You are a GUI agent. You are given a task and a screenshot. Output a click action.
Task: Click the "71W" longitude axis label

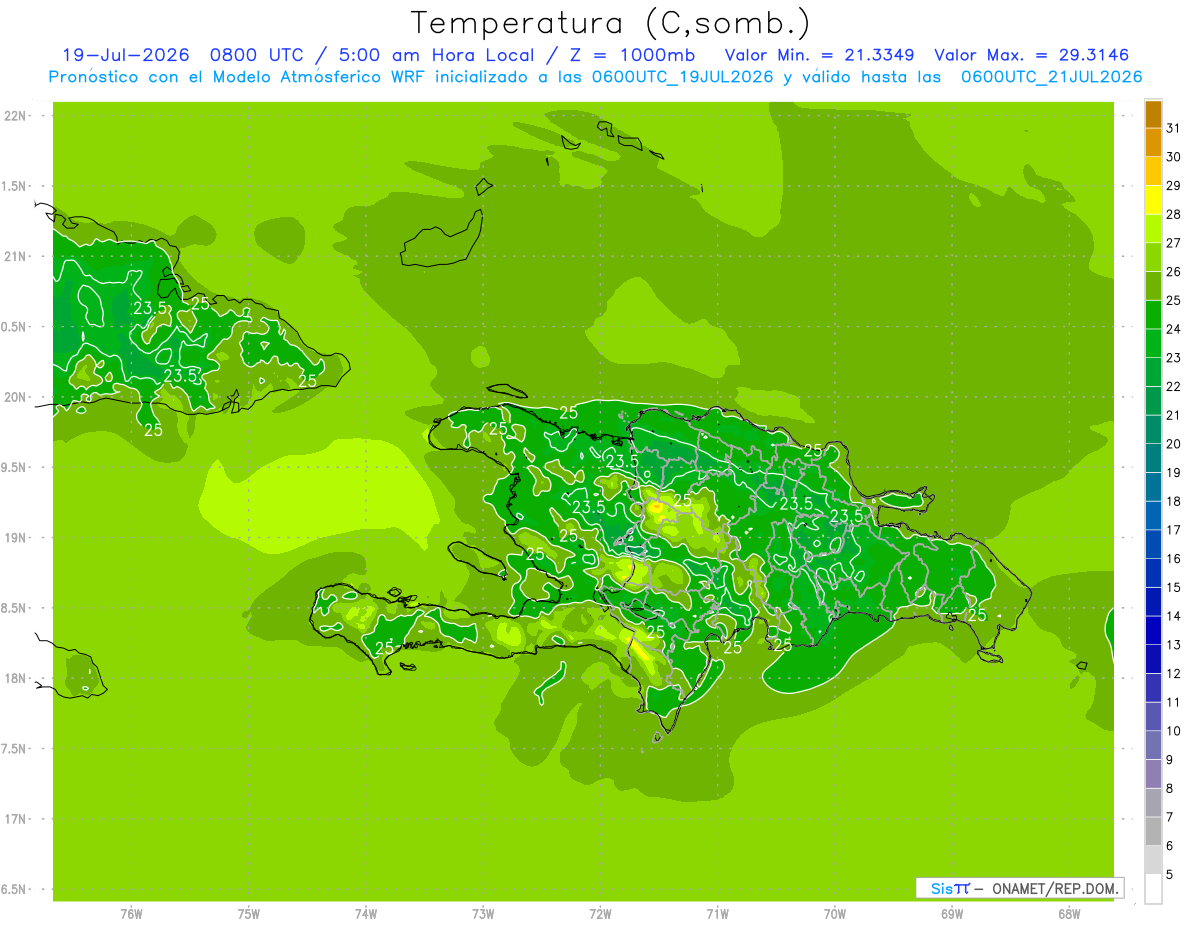717,914
